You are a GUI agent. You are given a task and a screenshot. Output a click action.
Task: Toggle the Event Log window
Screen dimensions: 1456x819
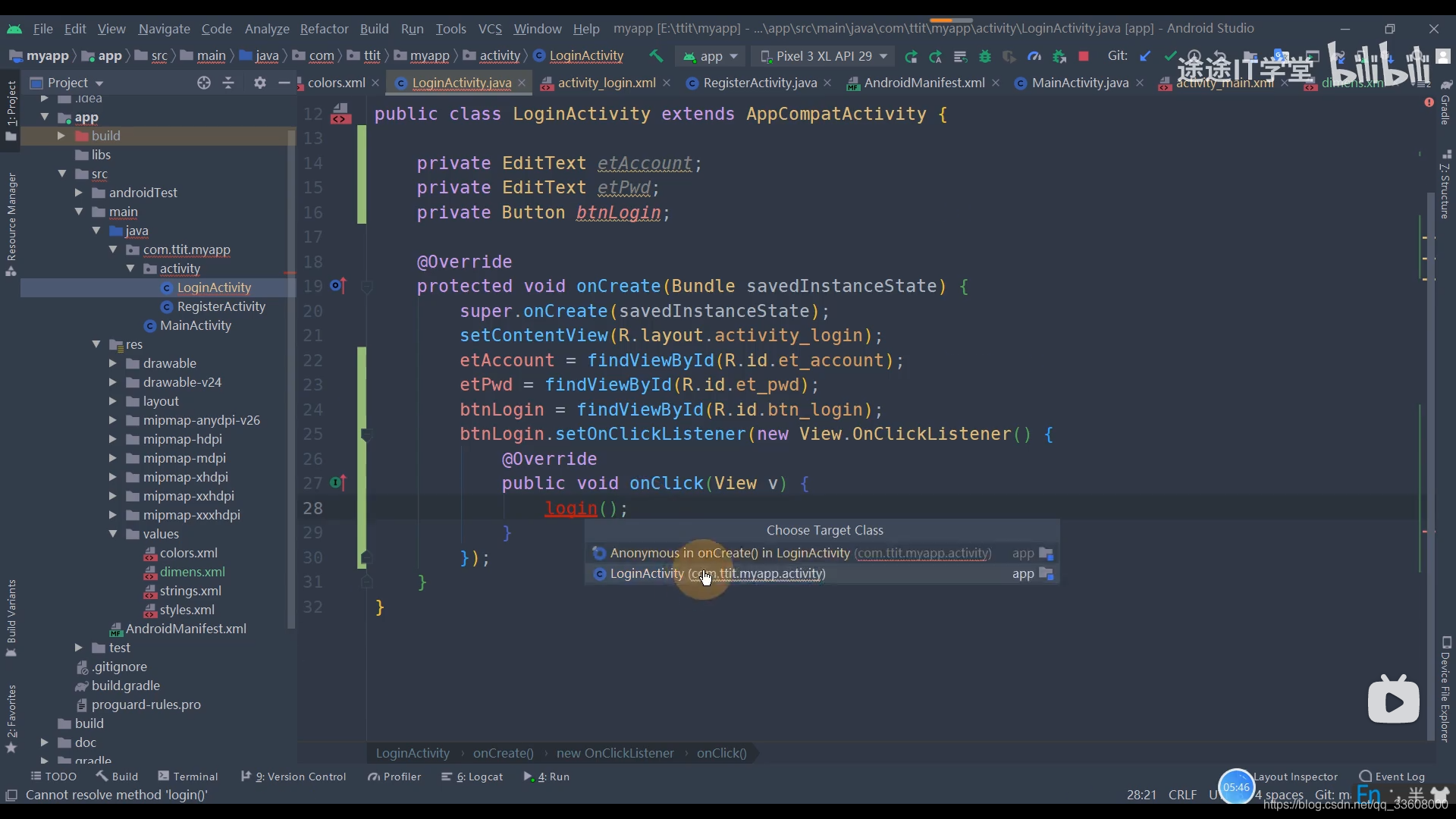[1392, 777]
